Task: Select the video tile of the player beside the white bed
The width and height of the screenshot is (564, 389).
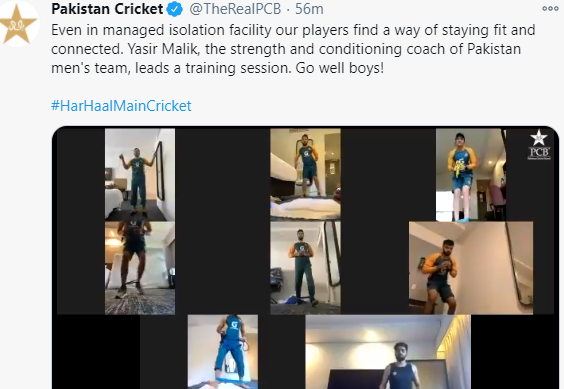Action: (x=305, y=175)
